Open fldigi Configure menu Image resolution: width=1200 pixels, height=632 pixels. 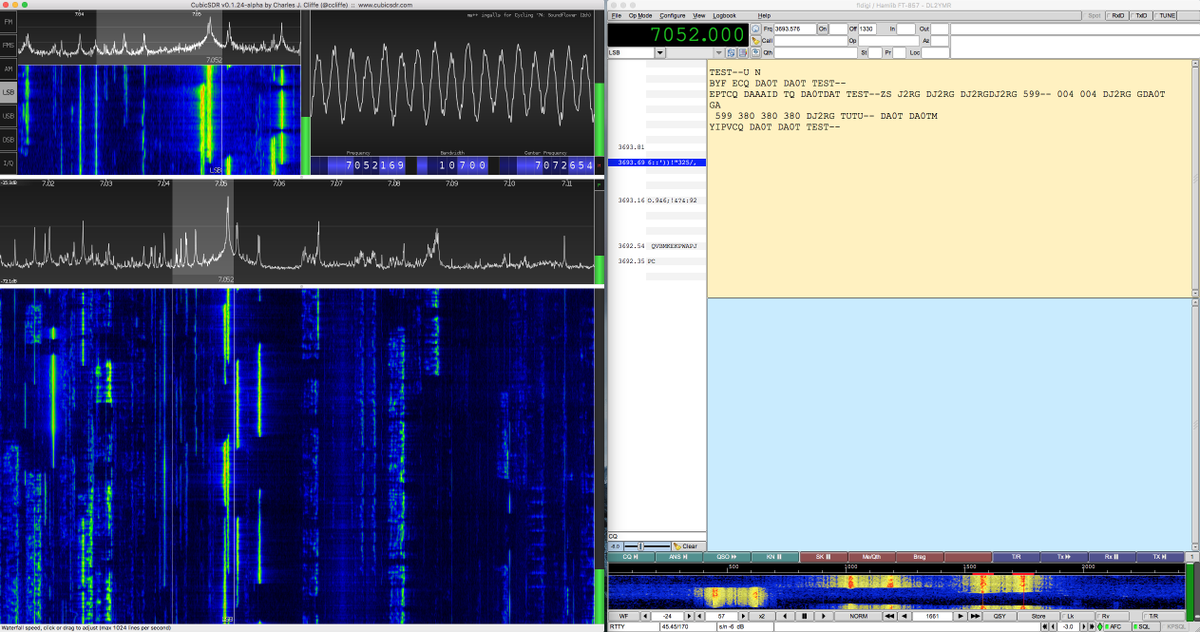pyautogui.click(x=672, y=16)
